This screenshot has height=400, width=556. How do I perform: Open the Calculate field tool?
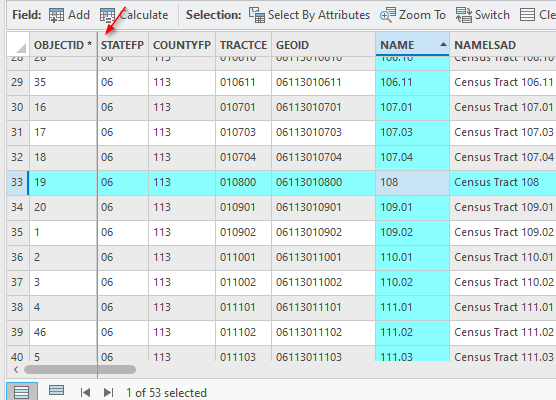[134, 15]
